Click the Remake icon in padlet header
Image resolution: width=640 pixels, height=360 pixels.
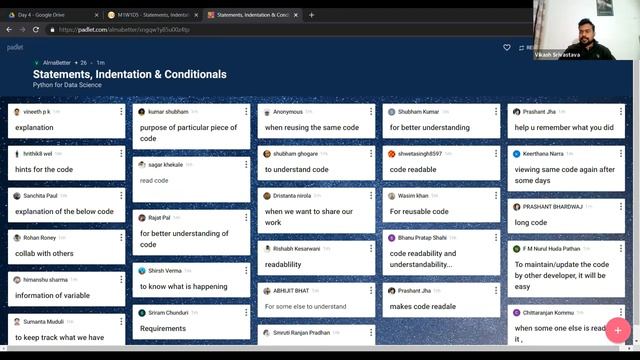pos(521,48)
